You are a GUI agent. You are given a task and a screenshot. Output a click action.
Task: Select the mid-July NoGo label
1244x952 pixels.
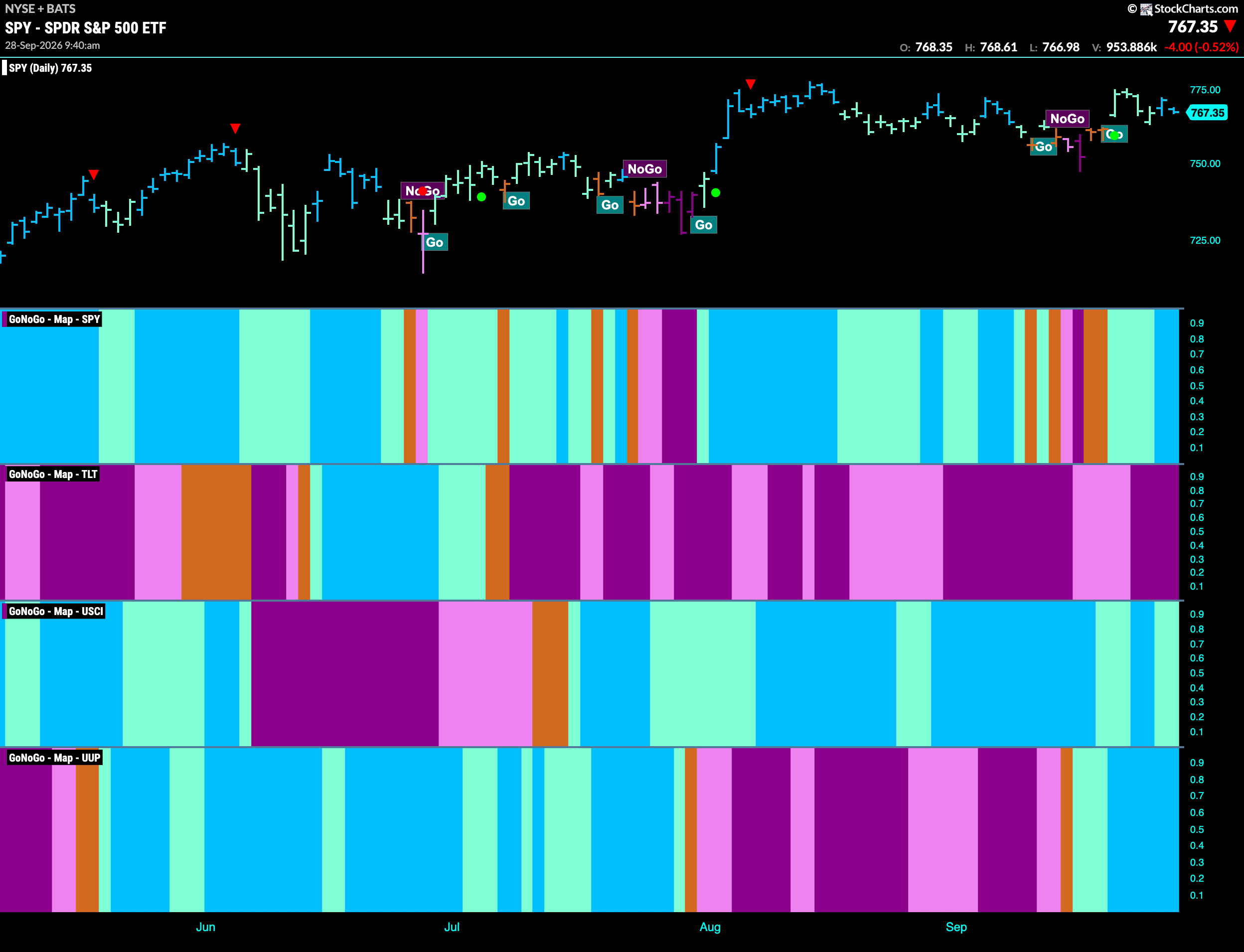644,169
